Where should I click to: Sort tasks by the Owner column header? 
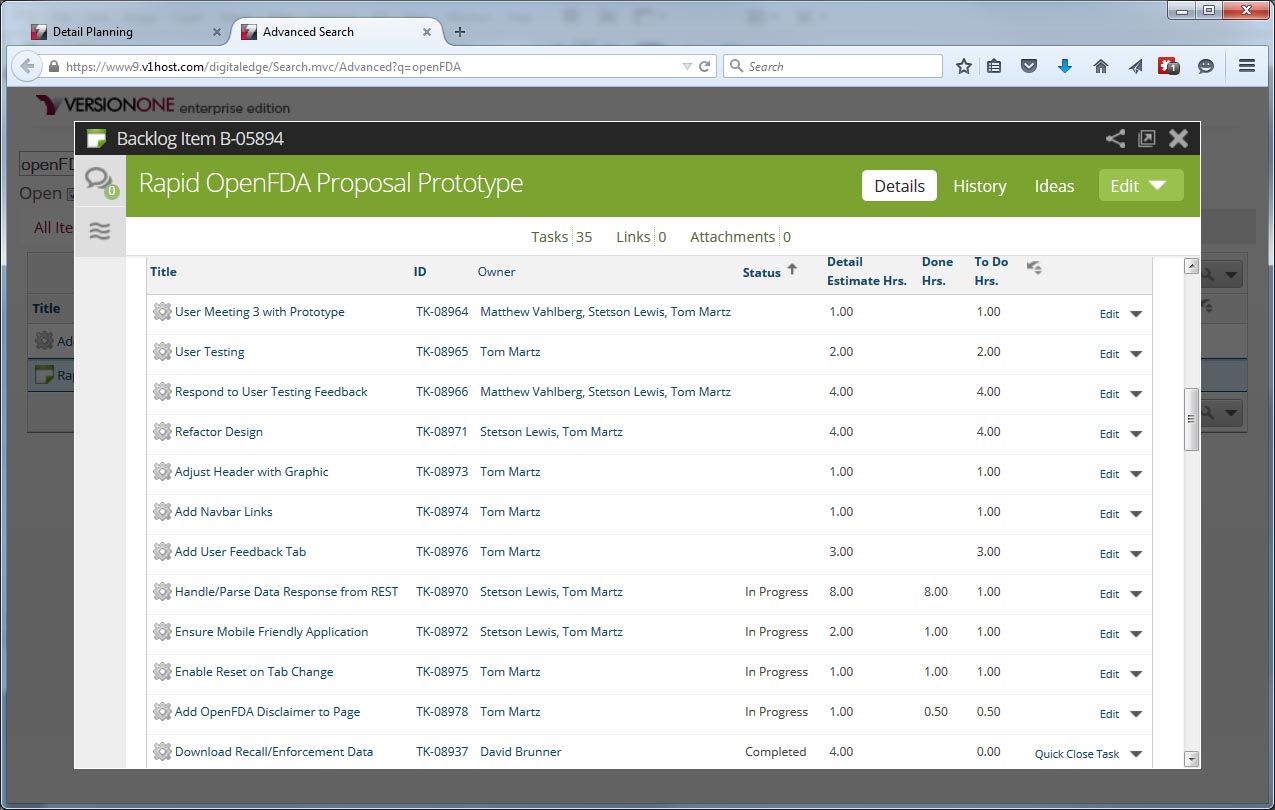point(497,271)
